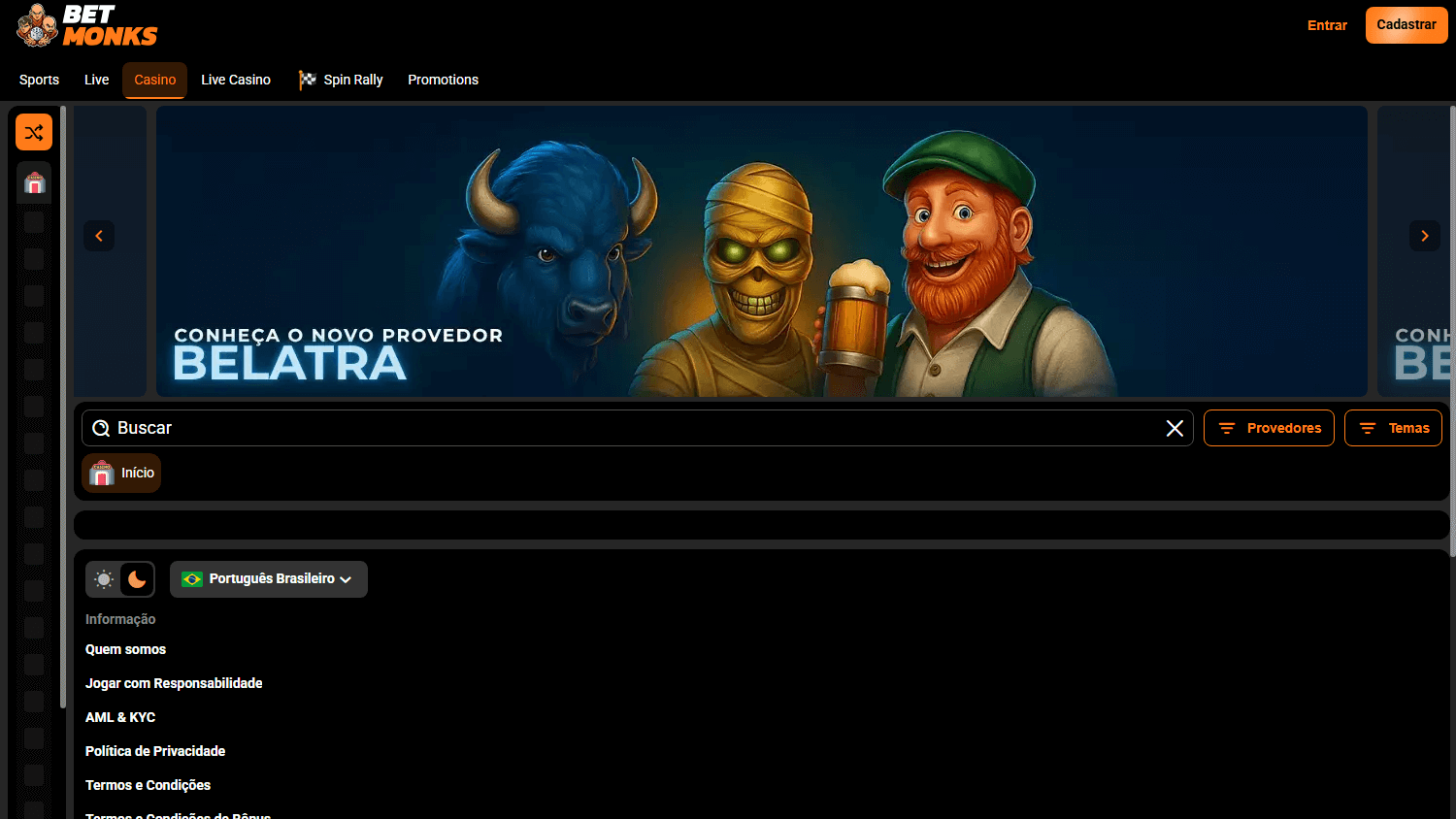Viewport: 1456px width, 819px height.
Task: Clear the search with the X icon
Action: 1175,427
